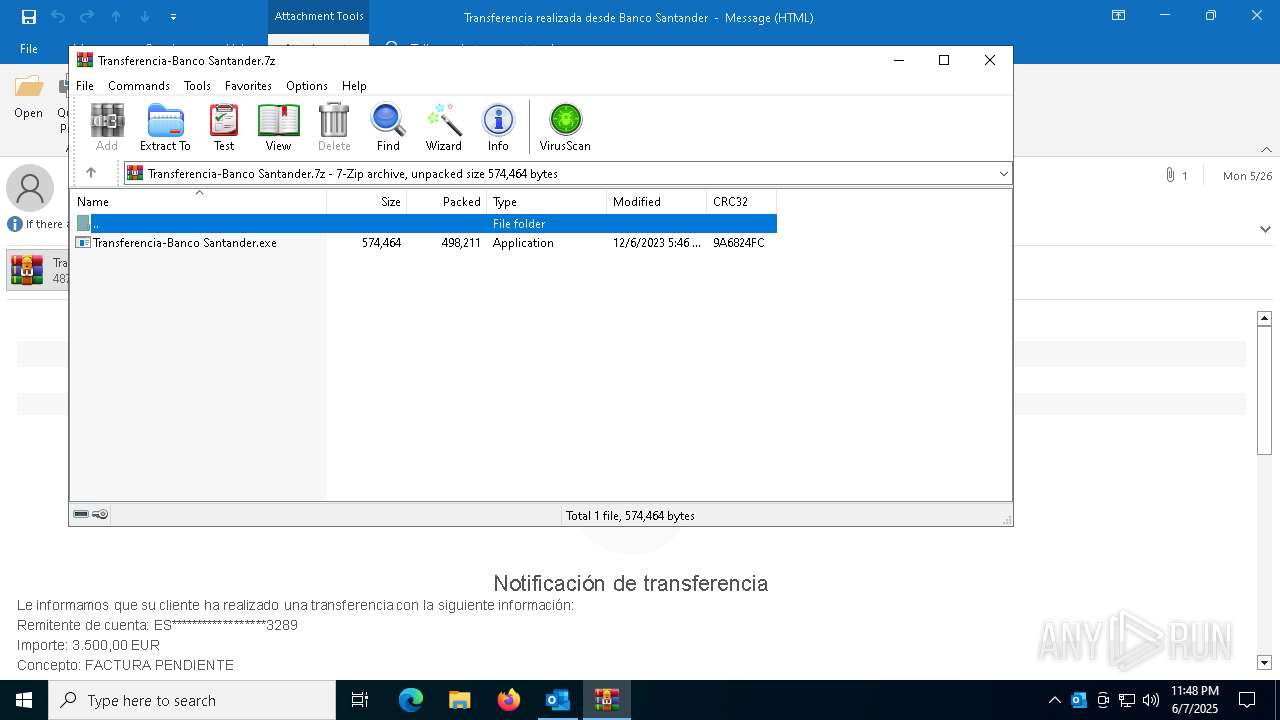
Task: Expand the archive path dropdown
Action: click(1004, 173)
